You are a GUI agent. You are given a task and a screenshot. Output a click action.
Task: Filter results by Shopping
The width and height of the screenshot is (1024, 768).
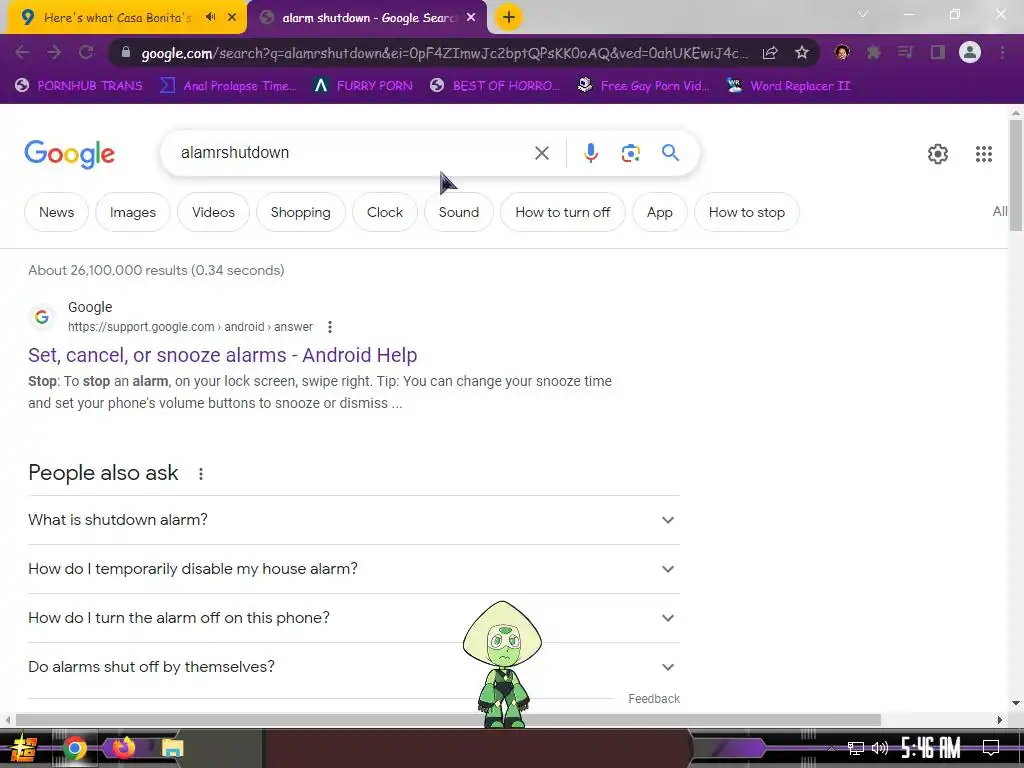click(x=300, y=212)
